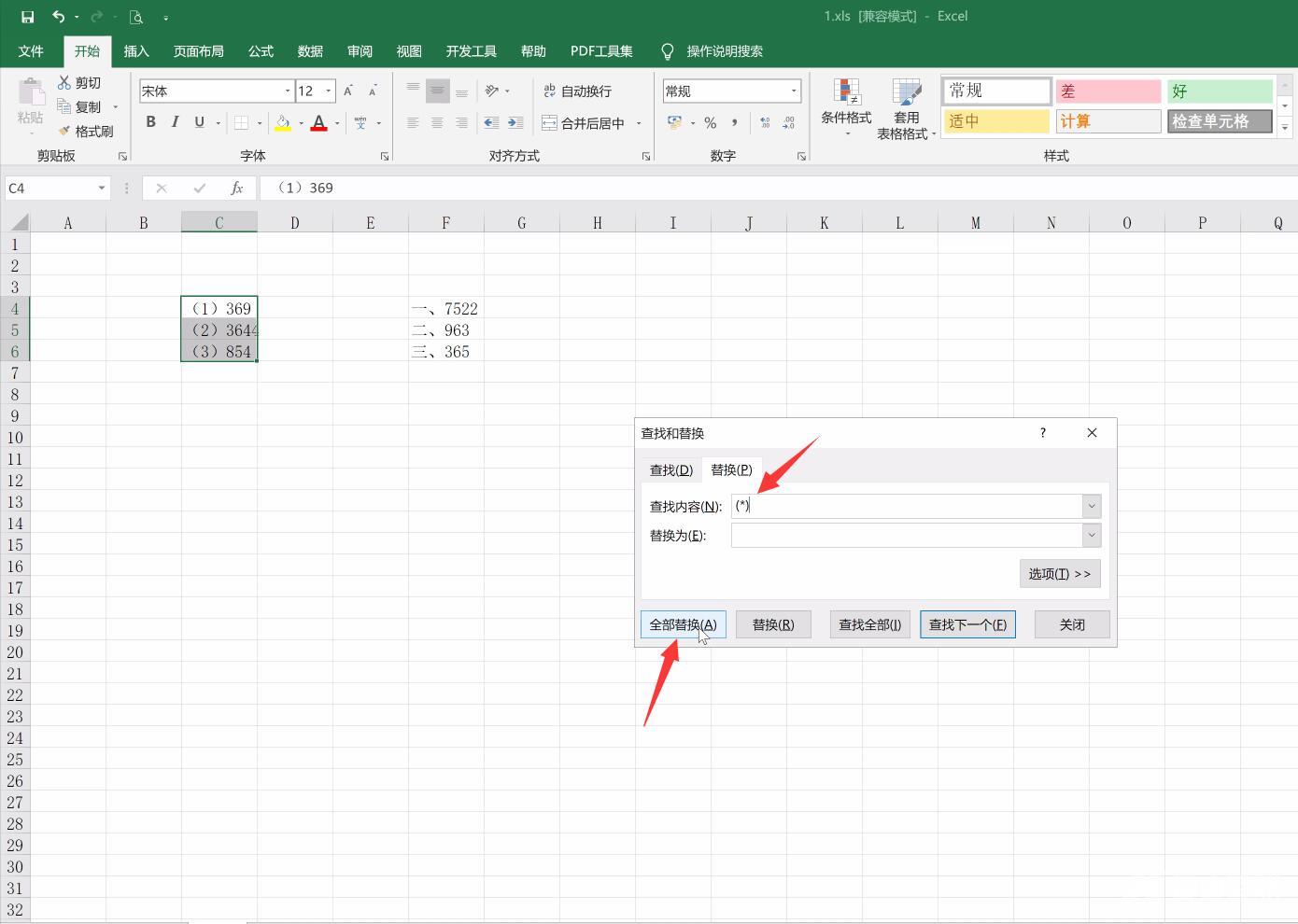
Task: Open the number format dropdown (常规)
Action: click(x=794, y=91)
